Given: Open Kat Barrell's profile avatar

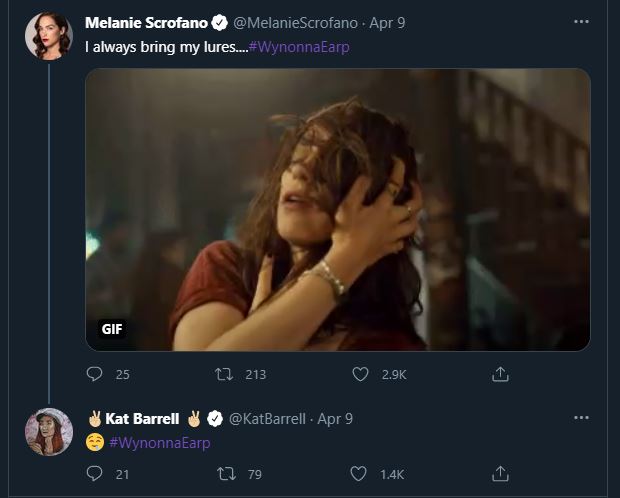Looking at the screenshot, I should (x=48, y=432).
